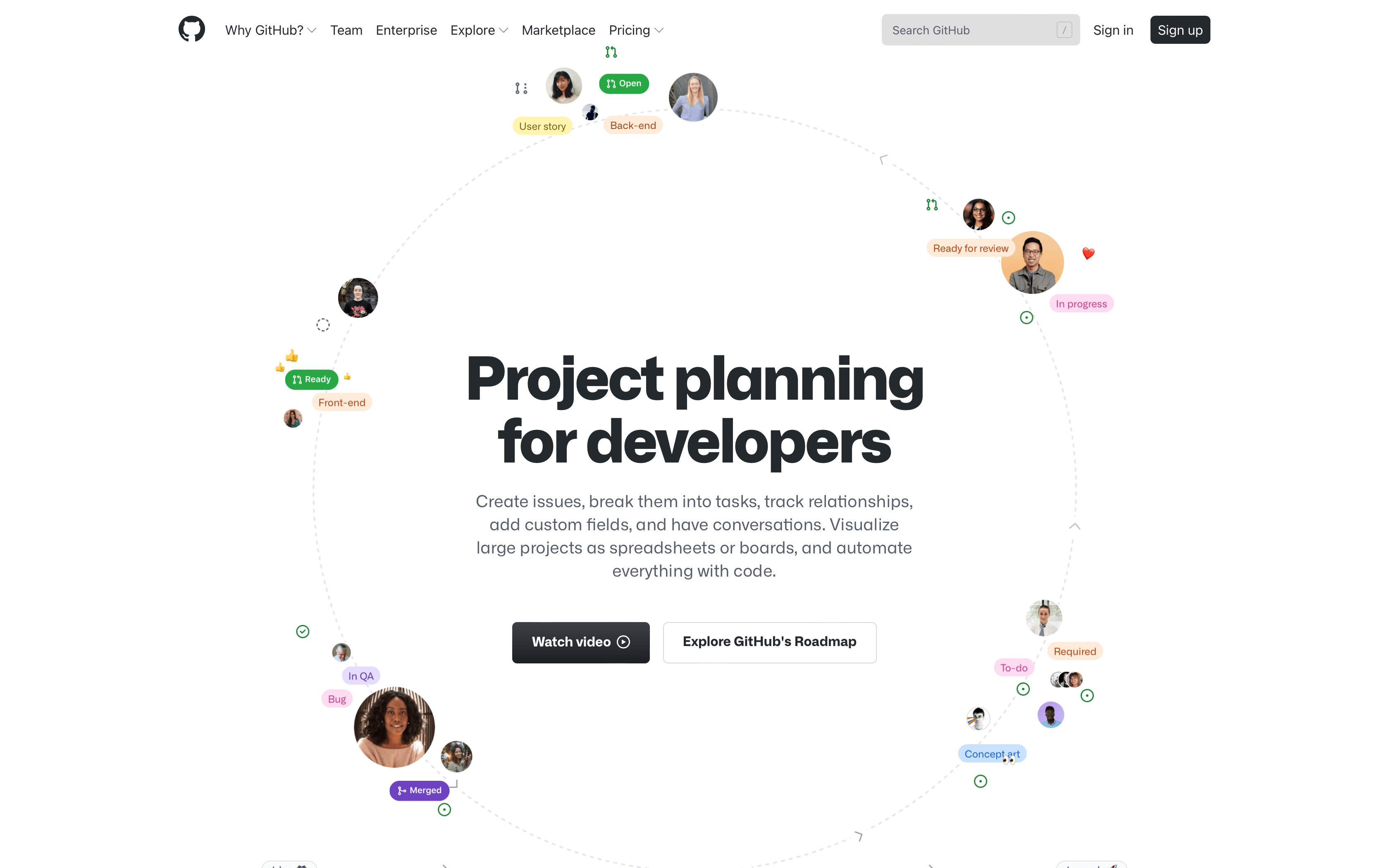Click the 'Explore GitHub's Roadmap' button
Screen dimensions: 1389x868
(769, 641)
